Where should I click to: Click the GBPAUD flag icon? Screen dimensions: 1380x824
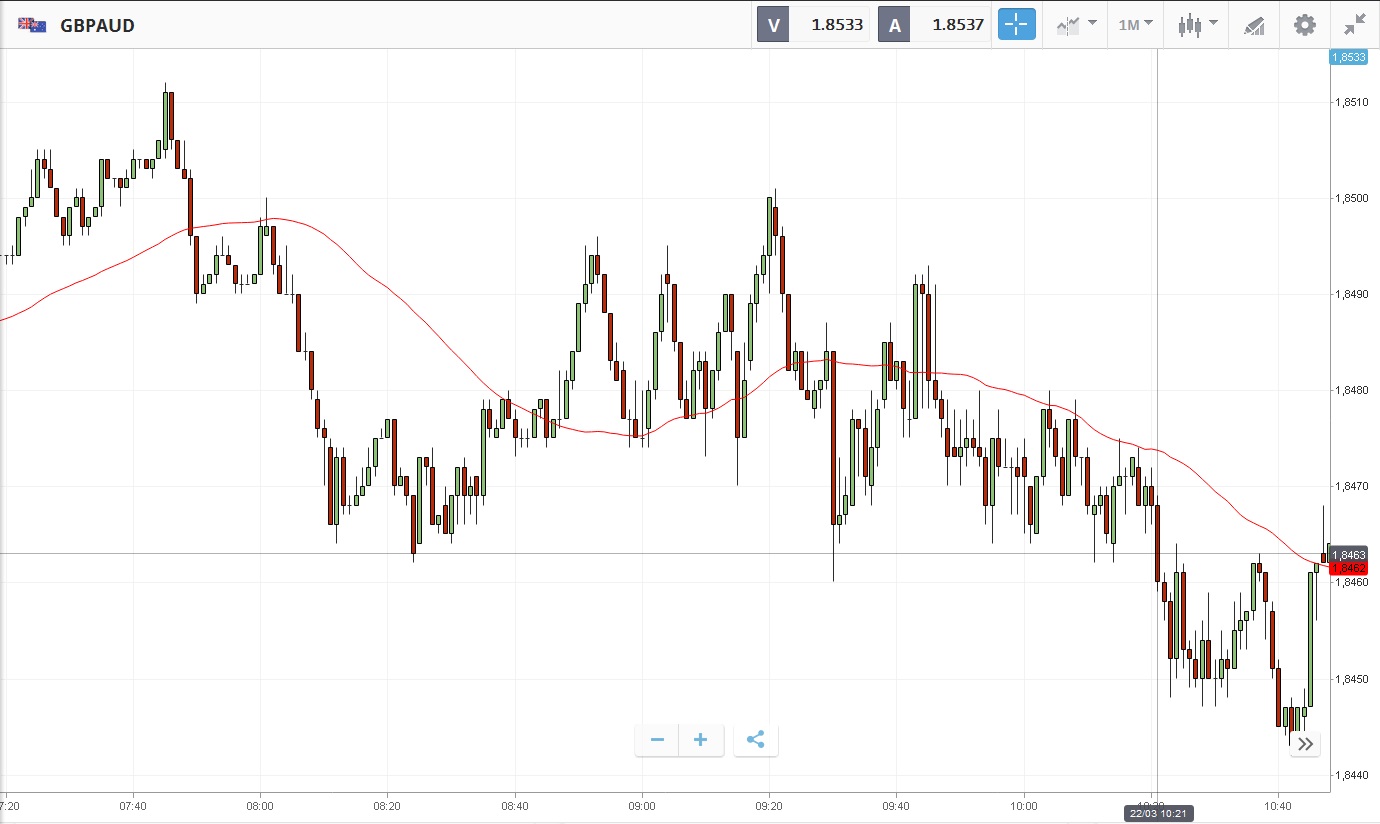[x=32, y=25]
